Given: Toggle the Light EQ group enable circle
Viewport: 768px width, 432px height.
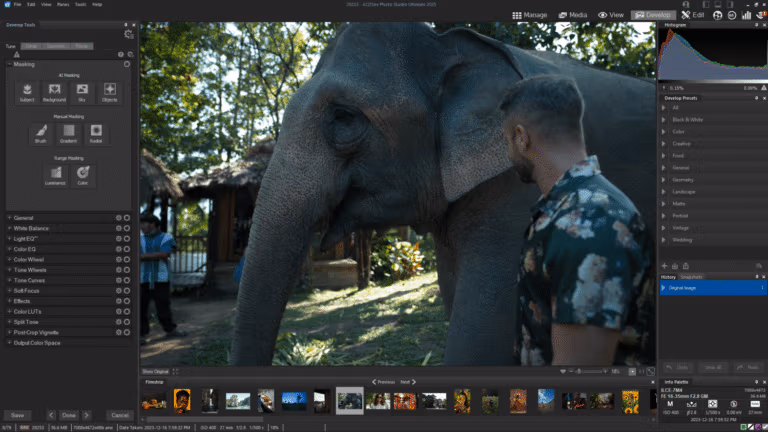Looking at the screenshot, I should [127, 239].
